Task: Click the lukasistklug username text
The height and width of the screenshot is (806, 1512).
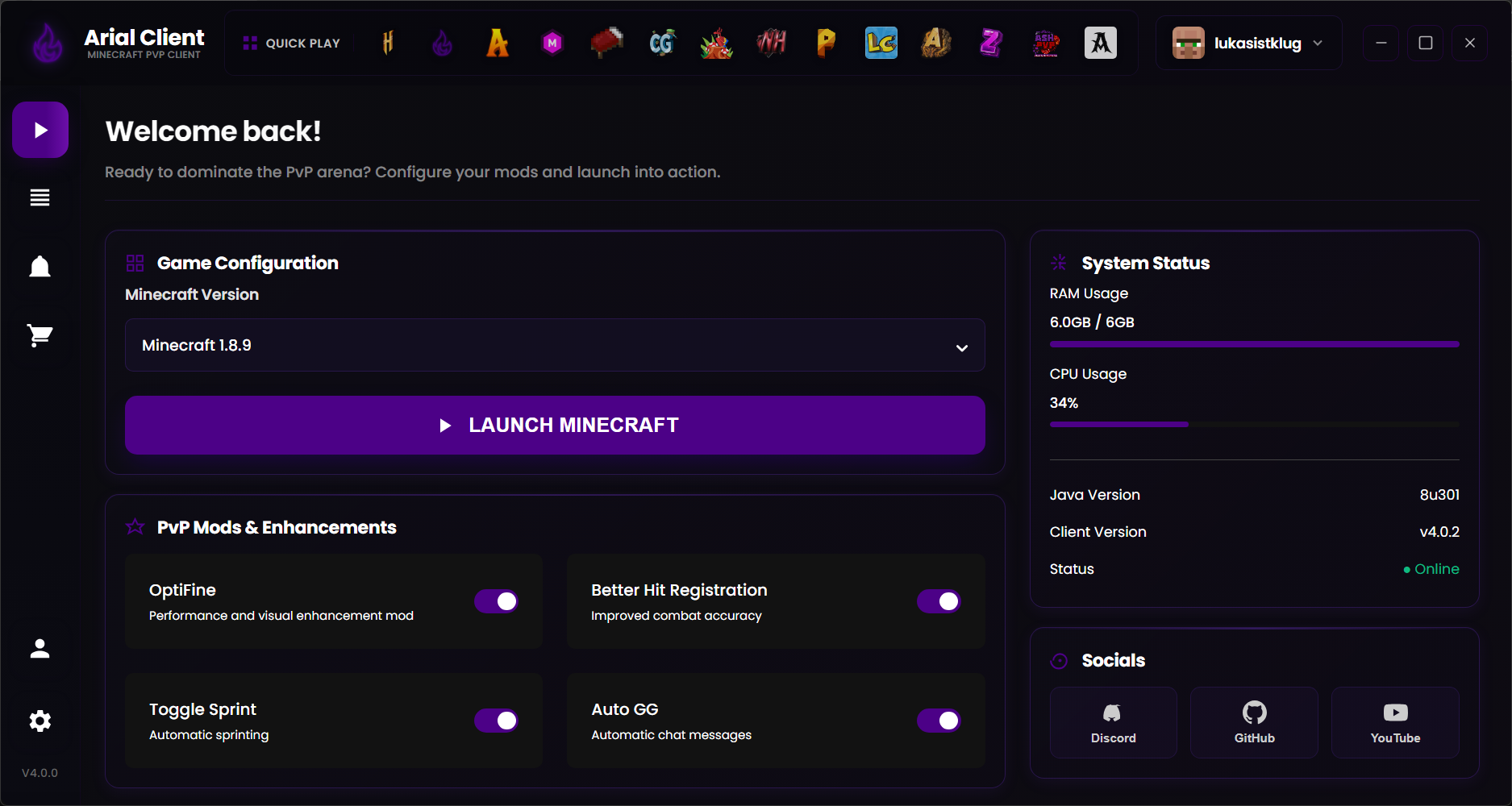Action: coord(1257,44)
